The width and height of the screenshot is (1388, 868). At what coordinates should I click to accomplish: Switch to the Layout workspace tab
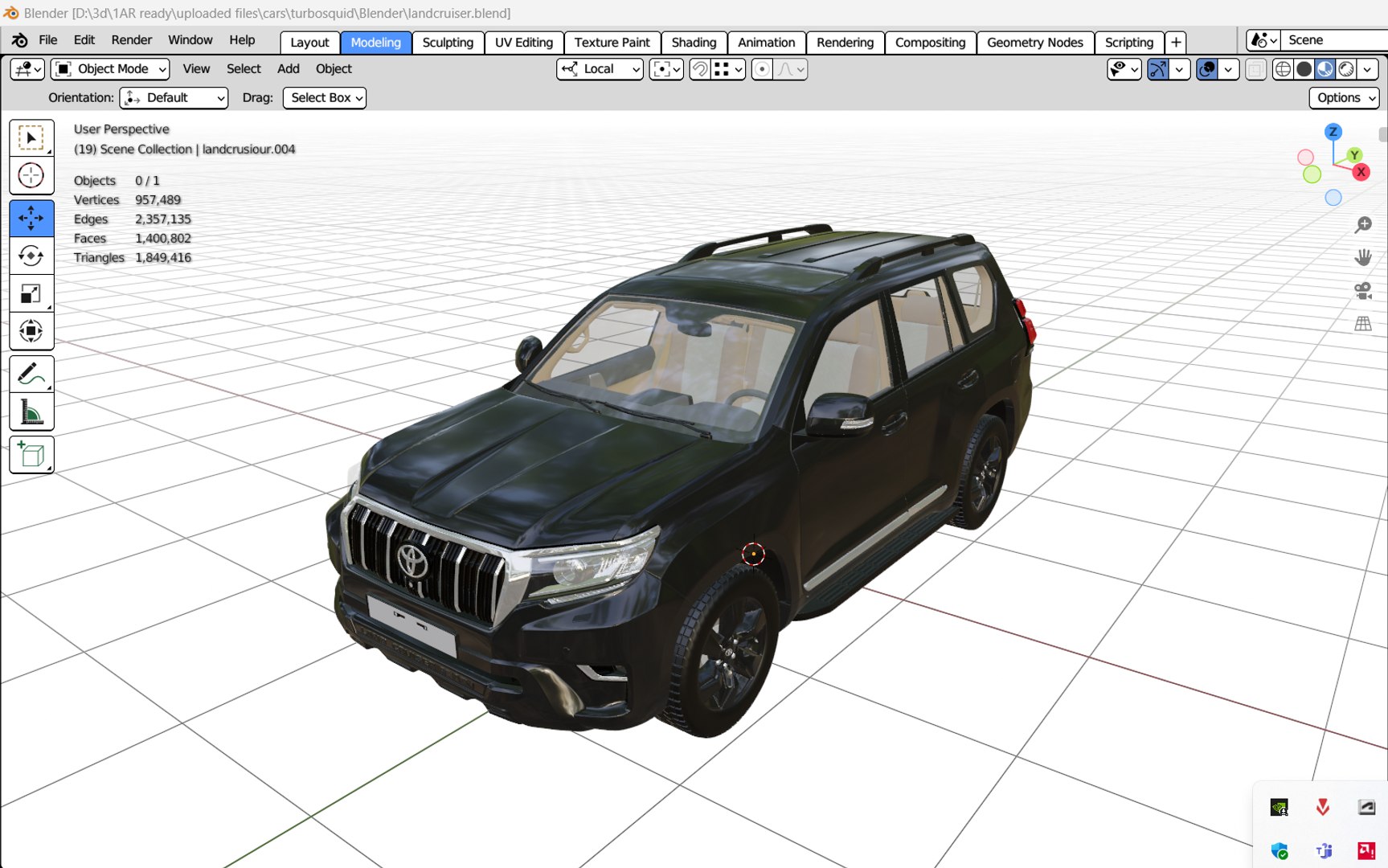click(x=309, y=43)
